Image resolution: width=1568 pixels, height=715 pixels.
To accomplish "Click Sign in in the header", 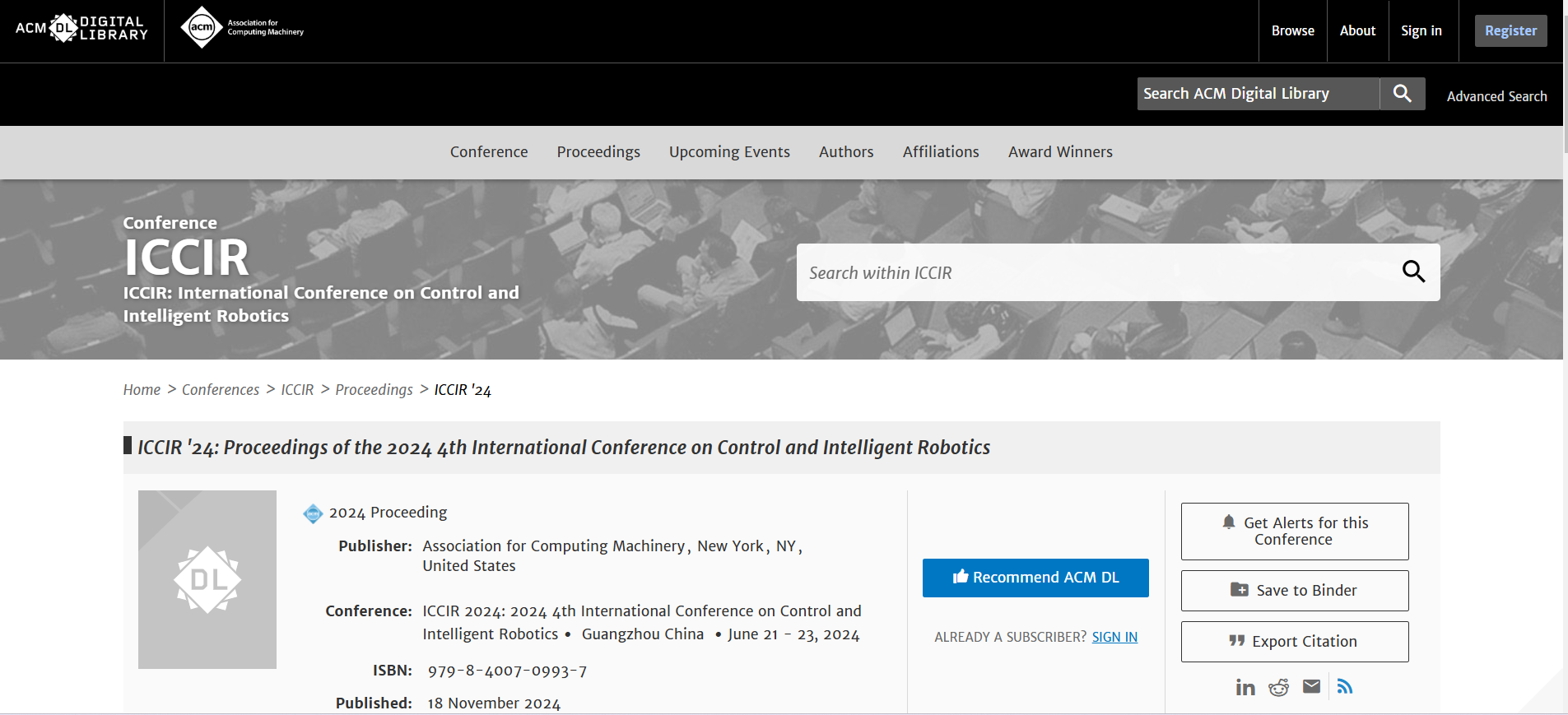I will (1421, 30).
